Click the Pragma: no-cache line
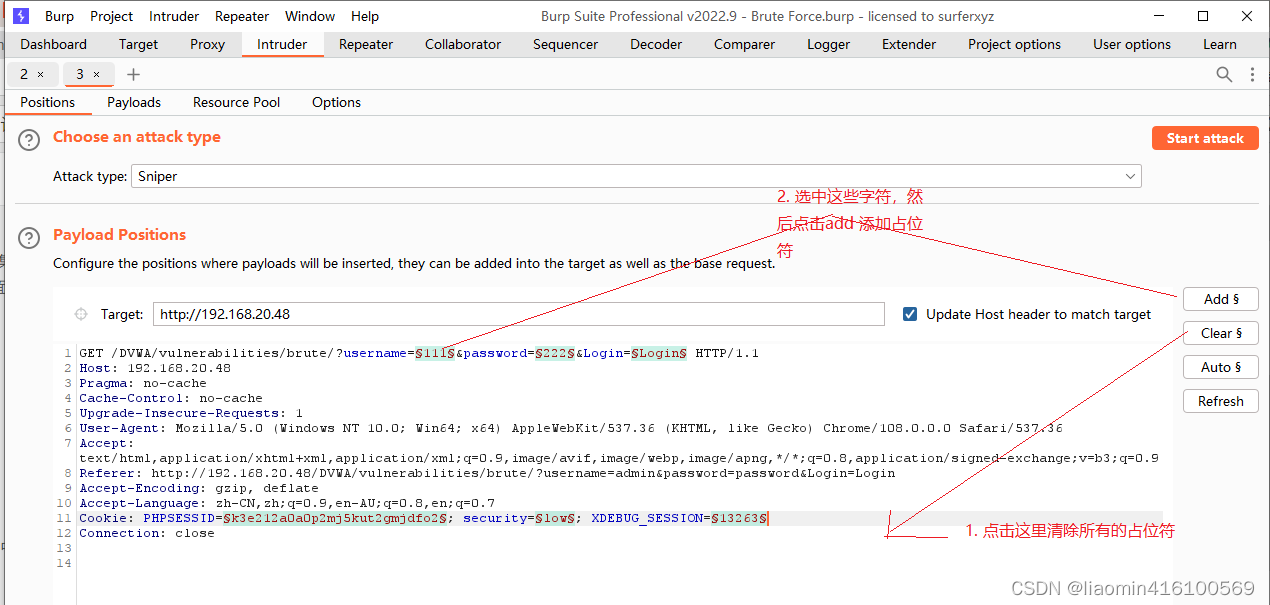The image size is (1270, 605). click(x=143, y=383)
